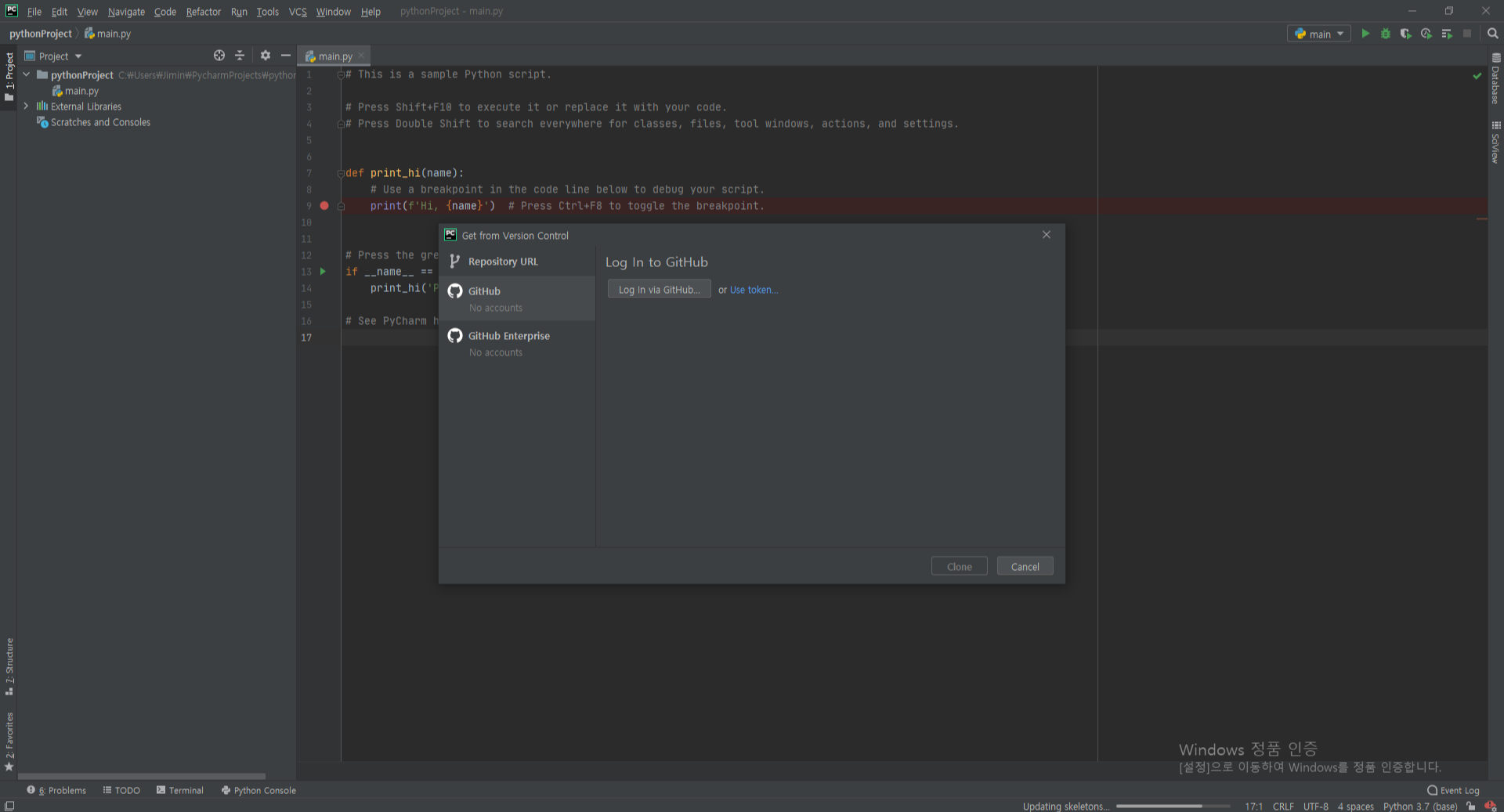Image resolution: width=1504 pixels, height=812 pixels.
Task: Open the concurrency diagram run icon
Action: coord(1447,34)
